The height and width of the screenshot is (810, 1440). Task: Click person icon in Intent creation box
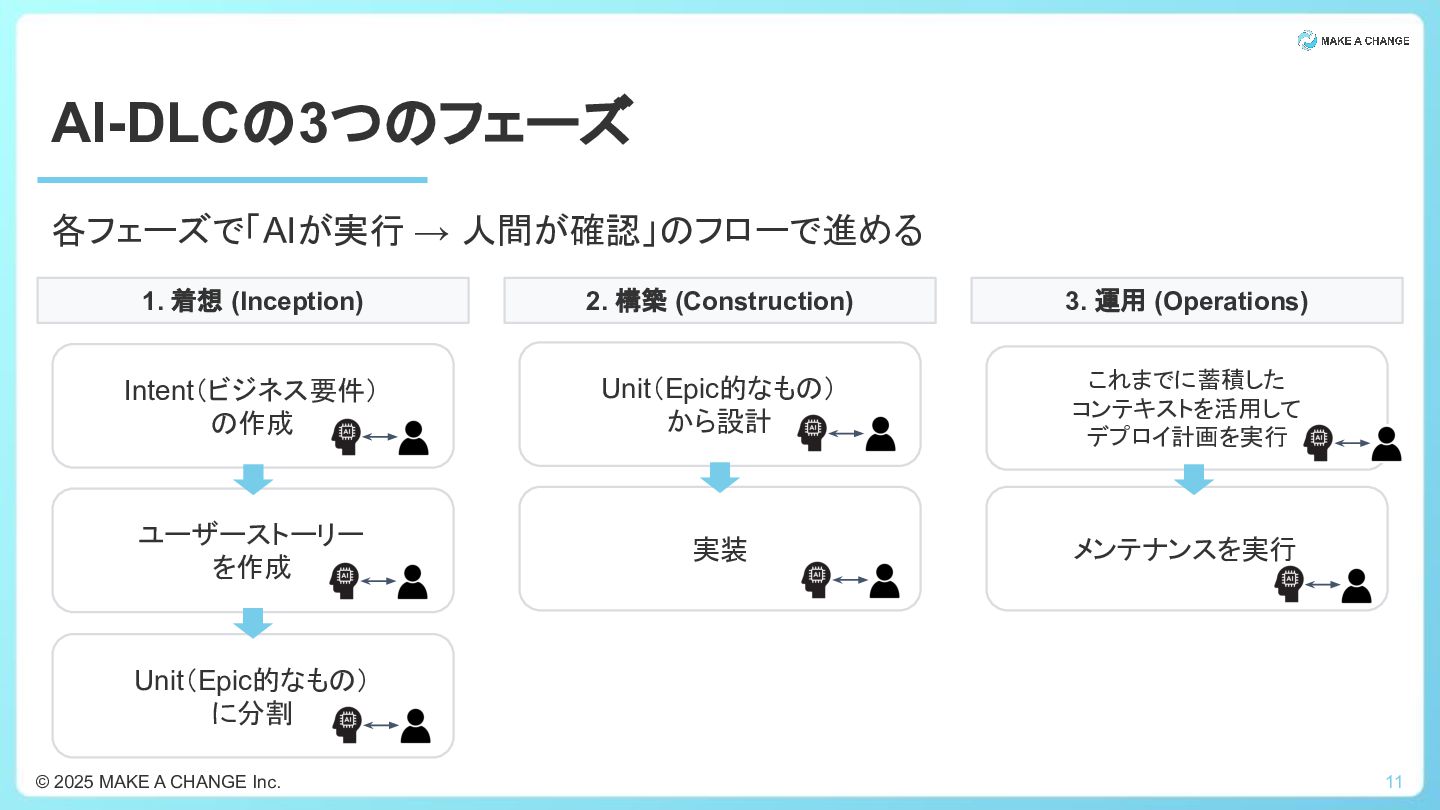(x=413, y=437)
